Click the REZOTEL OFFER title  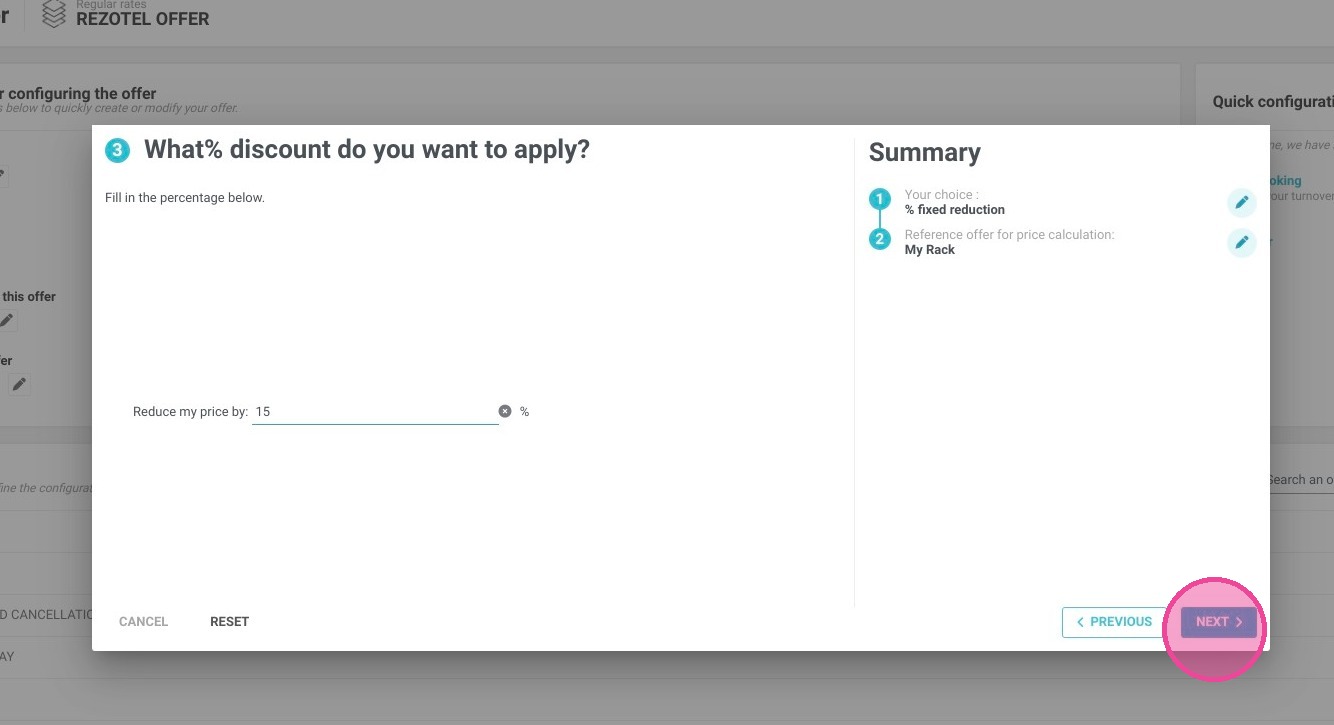pyautogui.click(x=143, y=19)
